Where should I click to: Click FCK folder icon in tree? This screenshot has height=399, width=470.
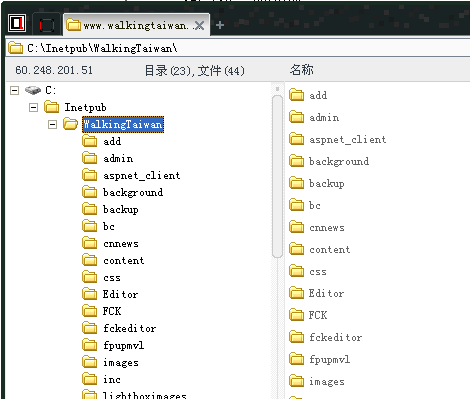coord(90,311)
